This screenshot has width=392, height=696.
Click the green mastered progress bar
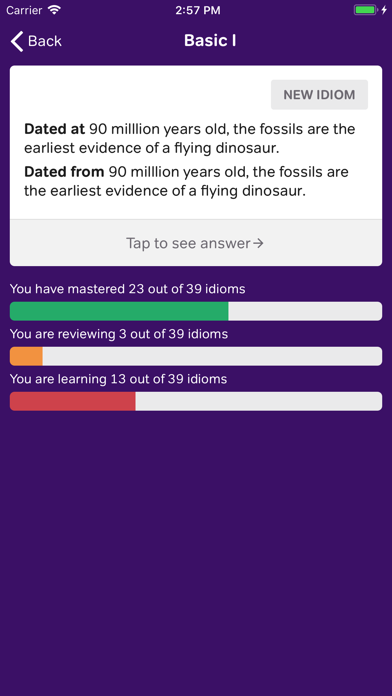click(x=119, y=311)
